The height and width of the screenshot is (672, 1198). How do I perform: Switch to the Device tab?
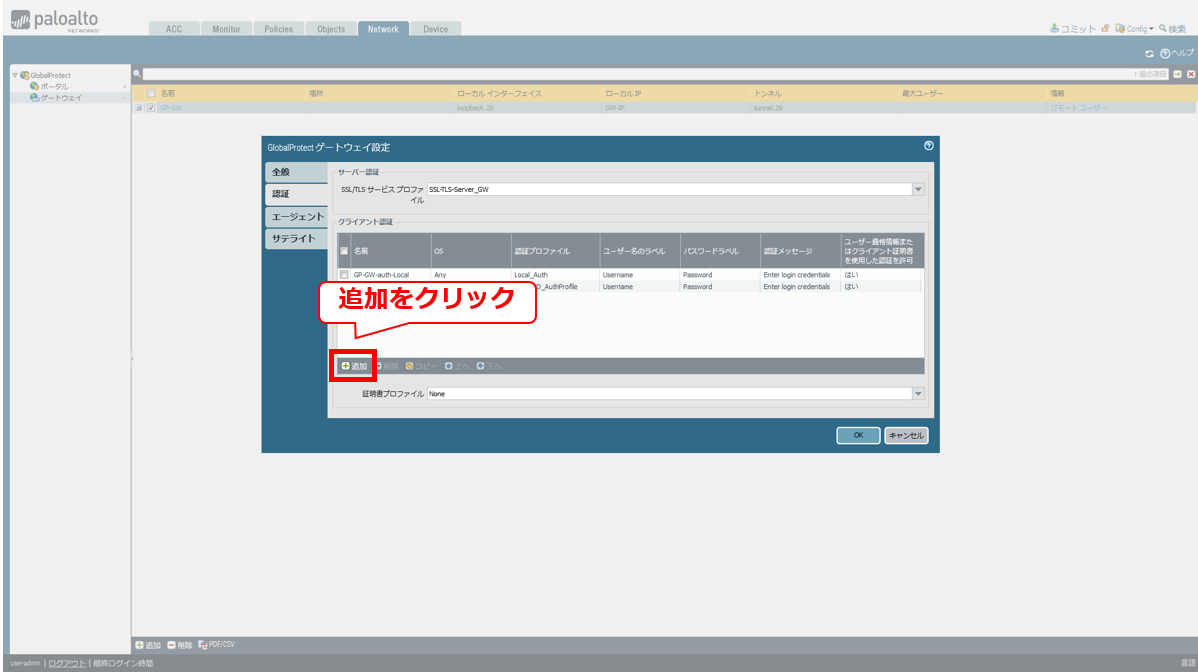435,29
